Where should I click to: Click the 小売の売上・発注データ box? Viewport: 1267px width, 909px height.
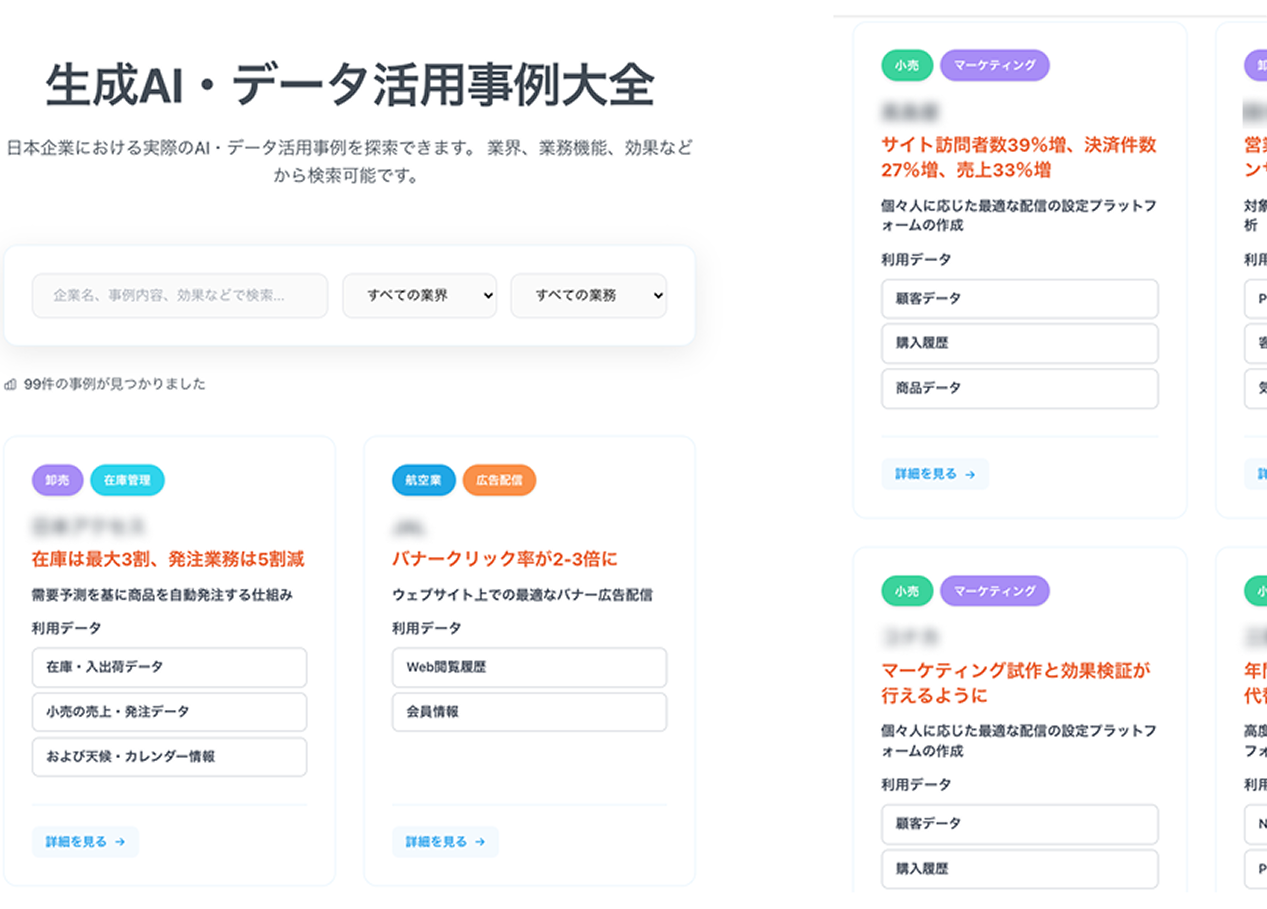169,712
